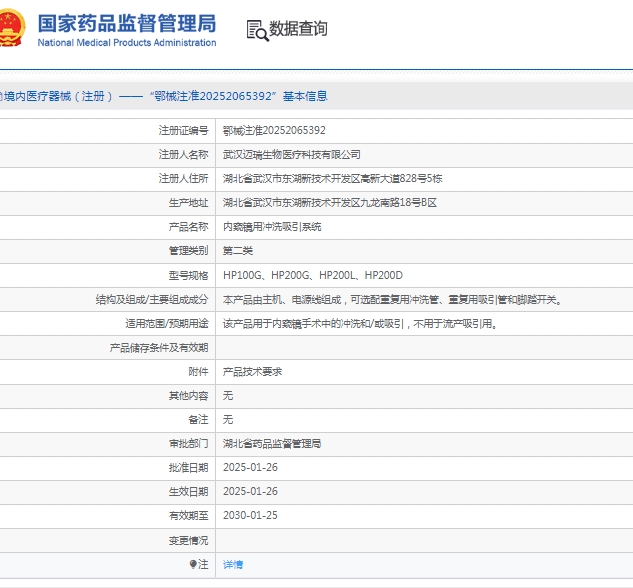
Task: Click attachment value 产品技术要求
Action: click(x=252, y=372)
